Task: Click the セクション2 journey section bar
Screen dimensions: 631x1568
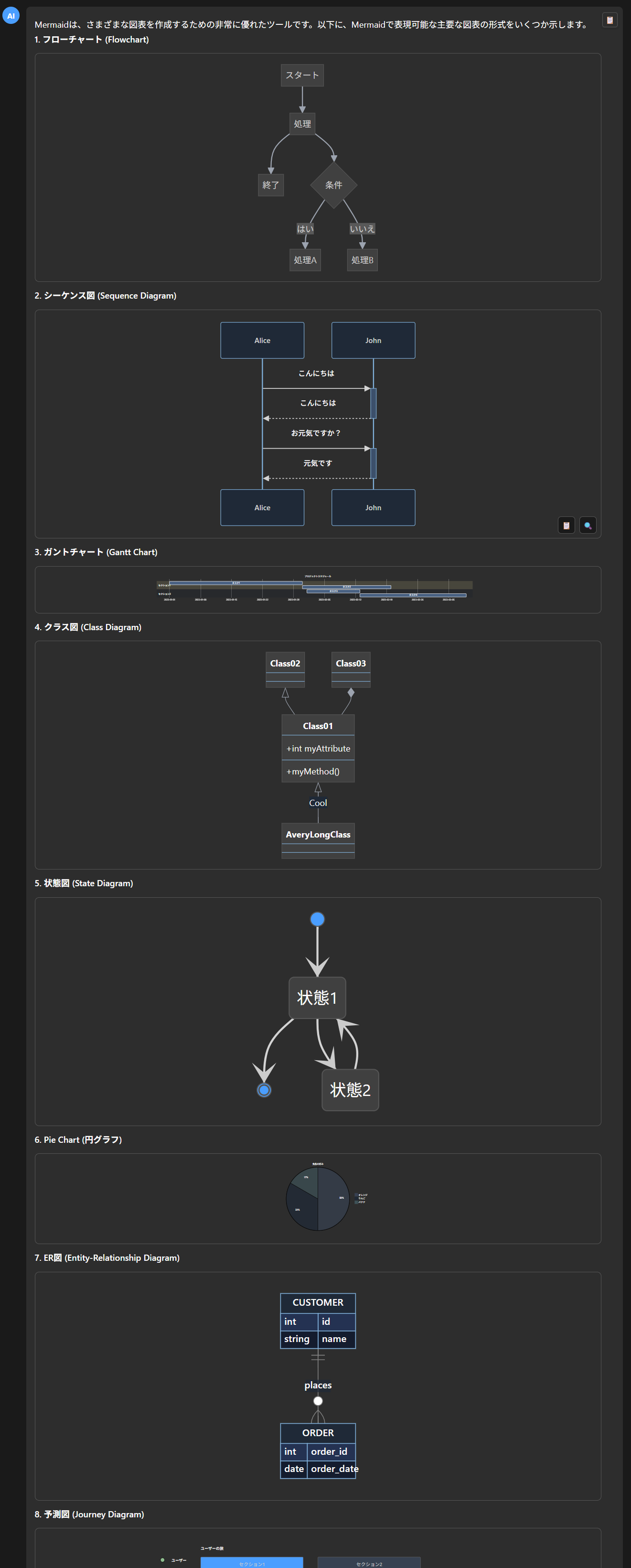Action: coord(369,1563)
